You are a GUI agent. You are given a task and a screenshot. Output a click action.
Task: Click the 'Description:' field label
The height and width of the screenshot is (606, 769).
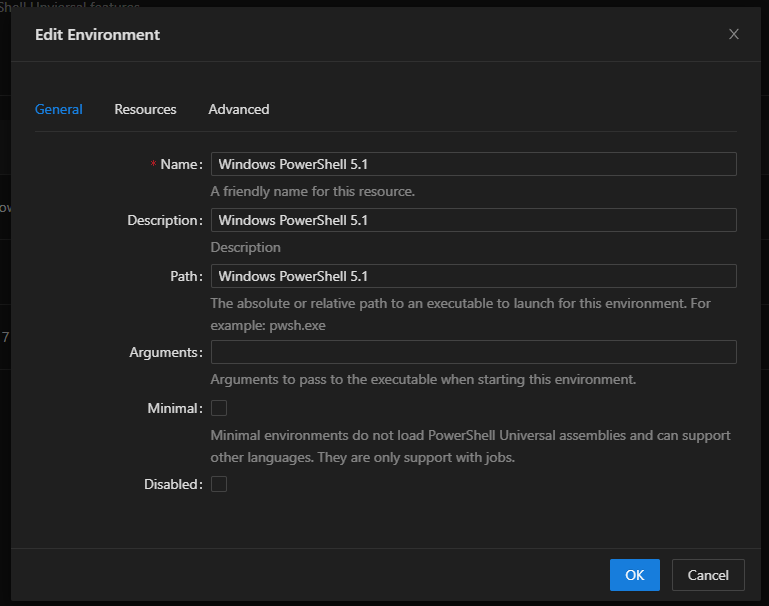click(x=165, y=220)
